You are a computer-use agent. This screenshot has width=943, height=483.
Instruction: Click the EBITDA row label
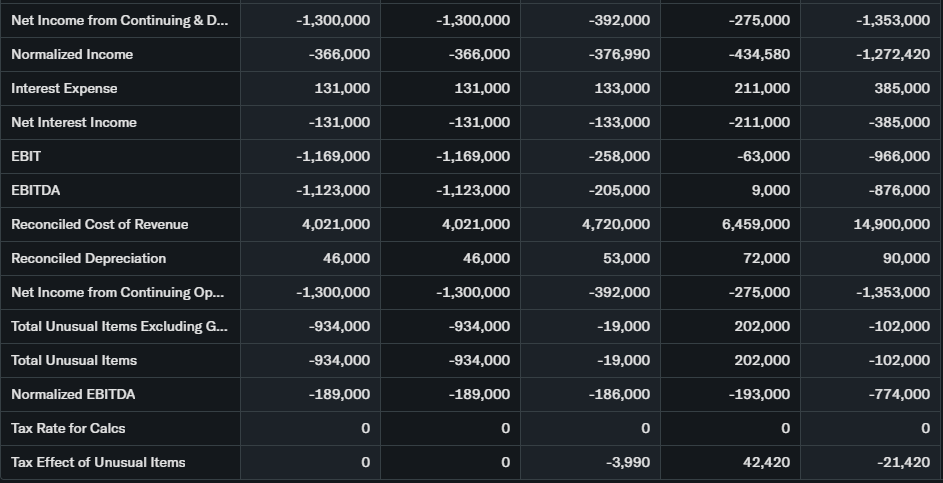36,190
